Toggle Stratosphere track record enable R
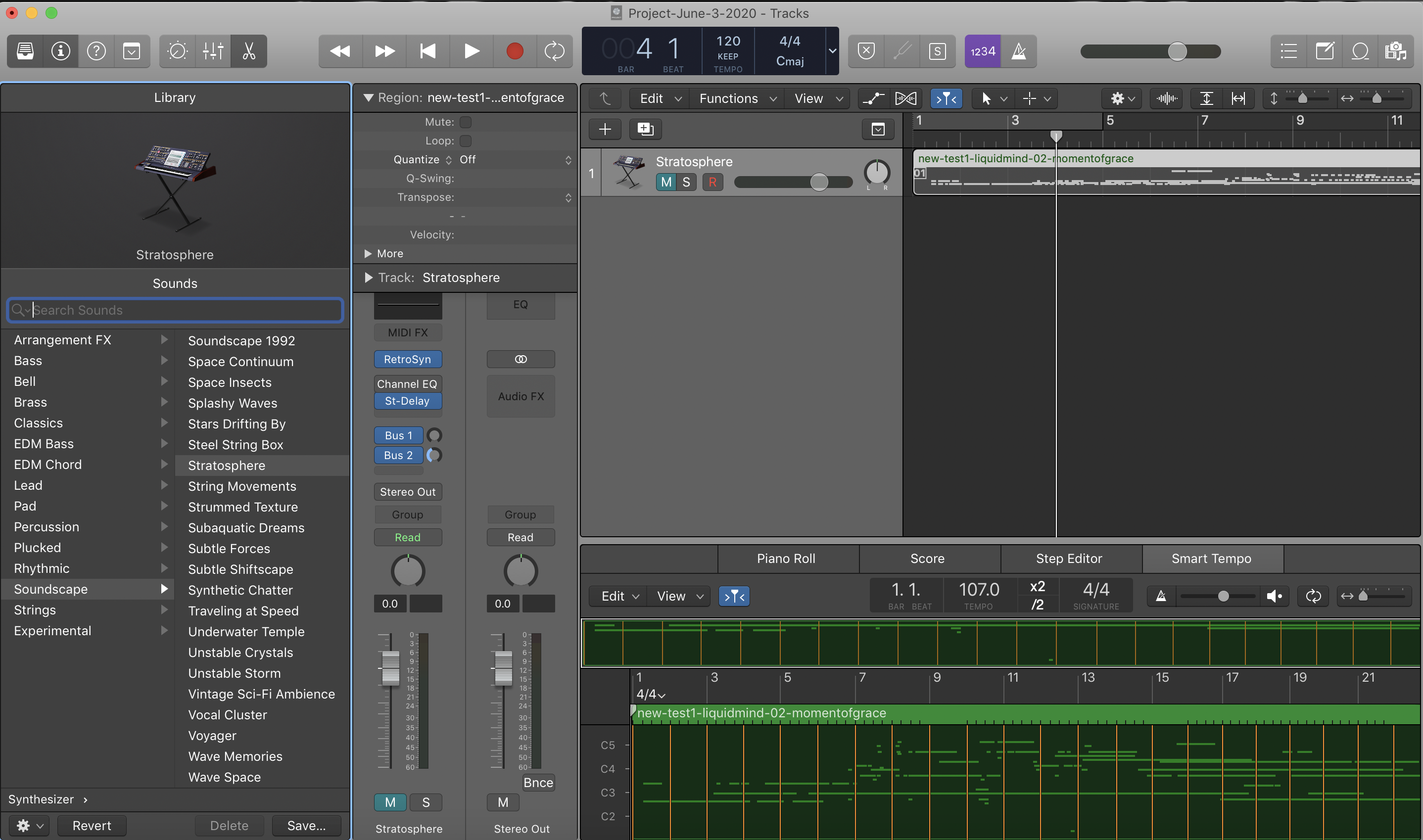Viewport: 1423px width, 840px height. [x=712, y=182]
